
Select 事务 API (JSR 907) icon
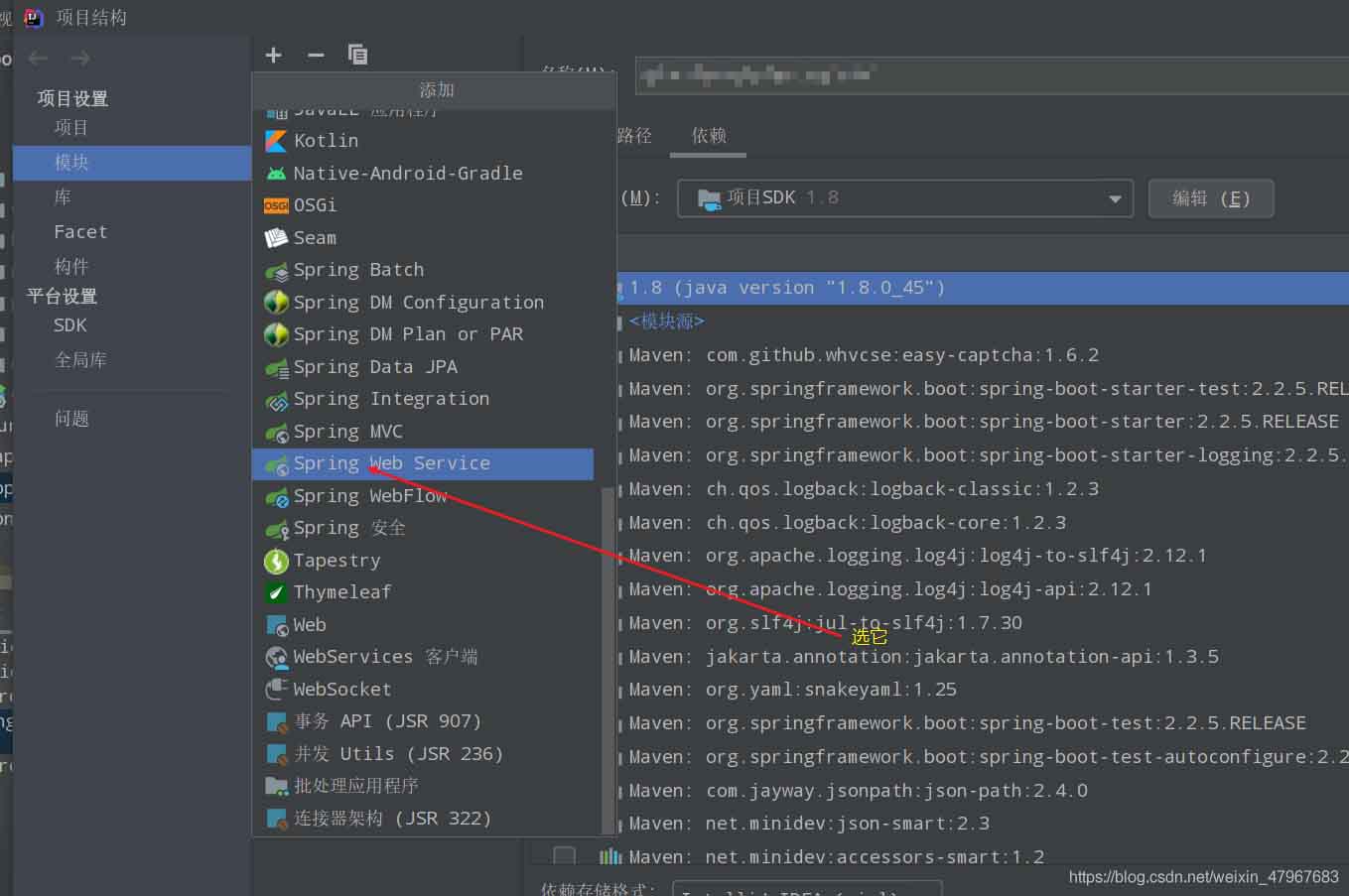276,721
